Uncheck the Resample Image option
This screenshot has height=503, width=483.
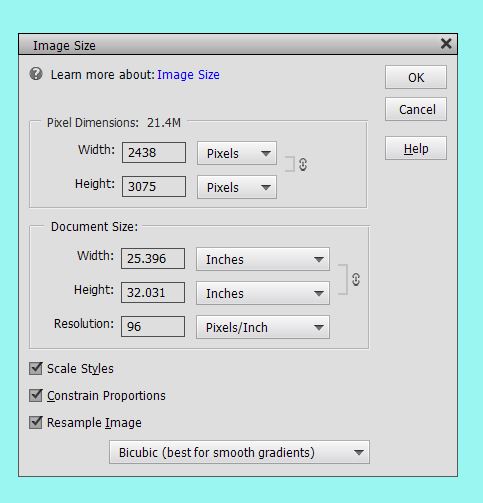[36, 423]
